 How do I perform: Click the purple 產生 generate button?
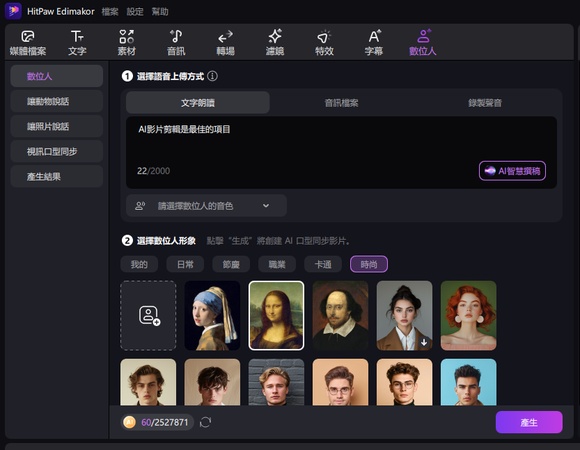coord(529,422)
